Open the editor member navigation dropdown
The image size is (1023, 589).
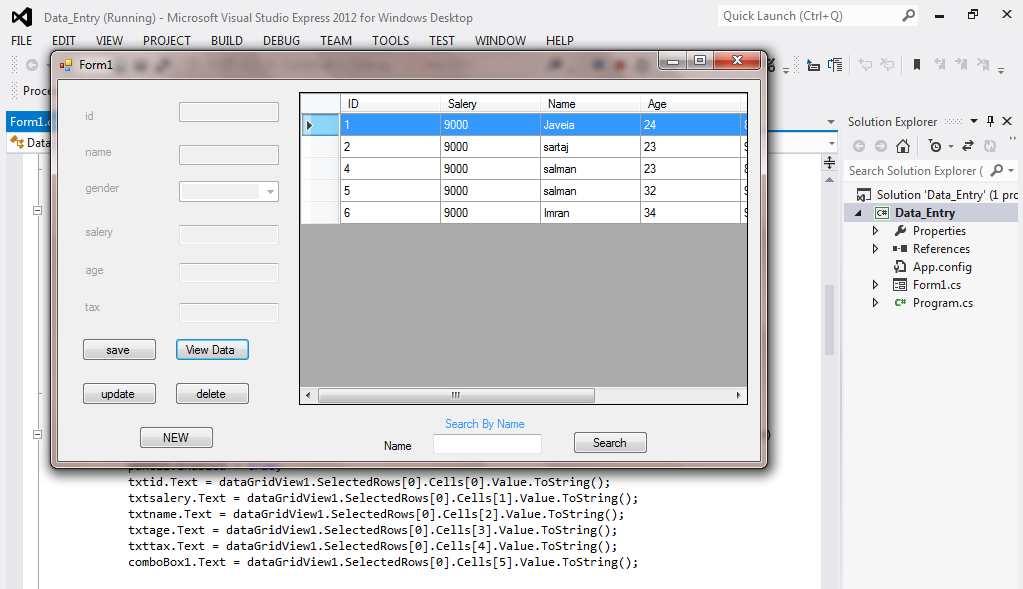(x=831, y=143)
